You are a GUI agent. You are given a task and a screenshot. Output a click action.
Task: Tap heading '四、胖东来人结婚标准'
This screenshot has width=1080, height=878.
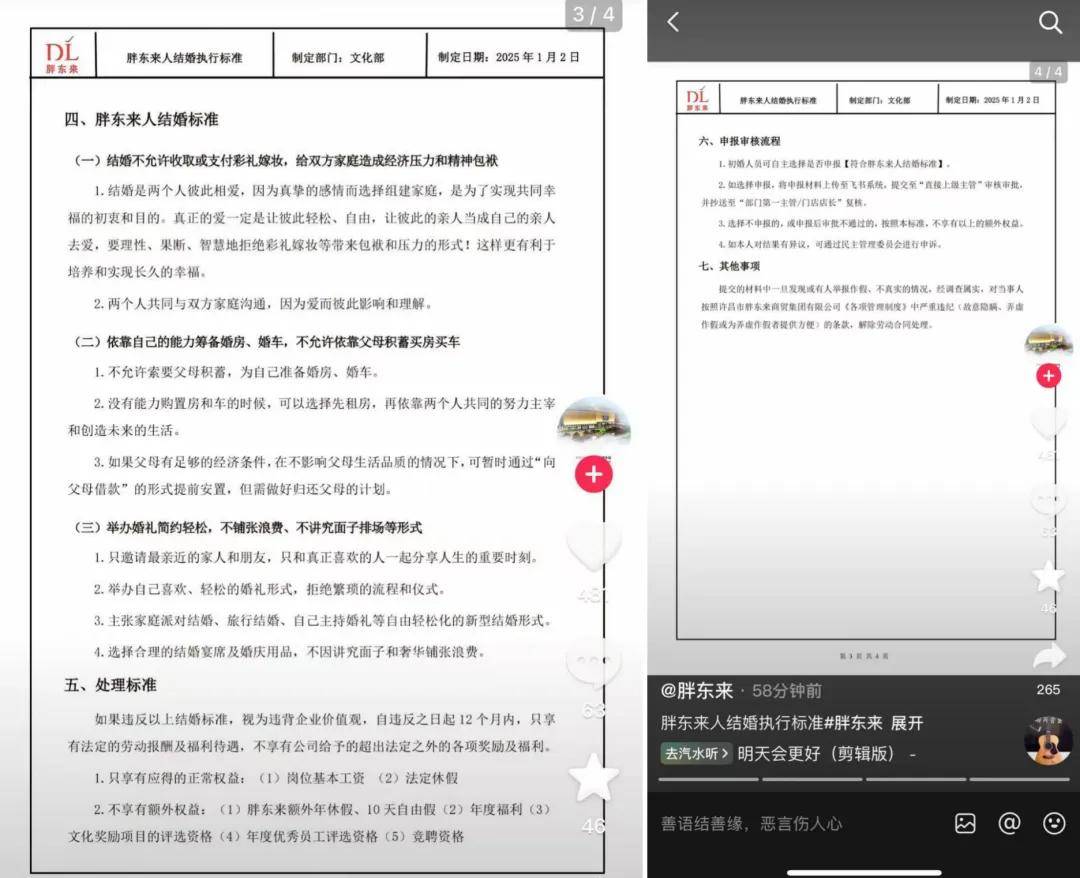pyautogui.click(x=141, y=119)
